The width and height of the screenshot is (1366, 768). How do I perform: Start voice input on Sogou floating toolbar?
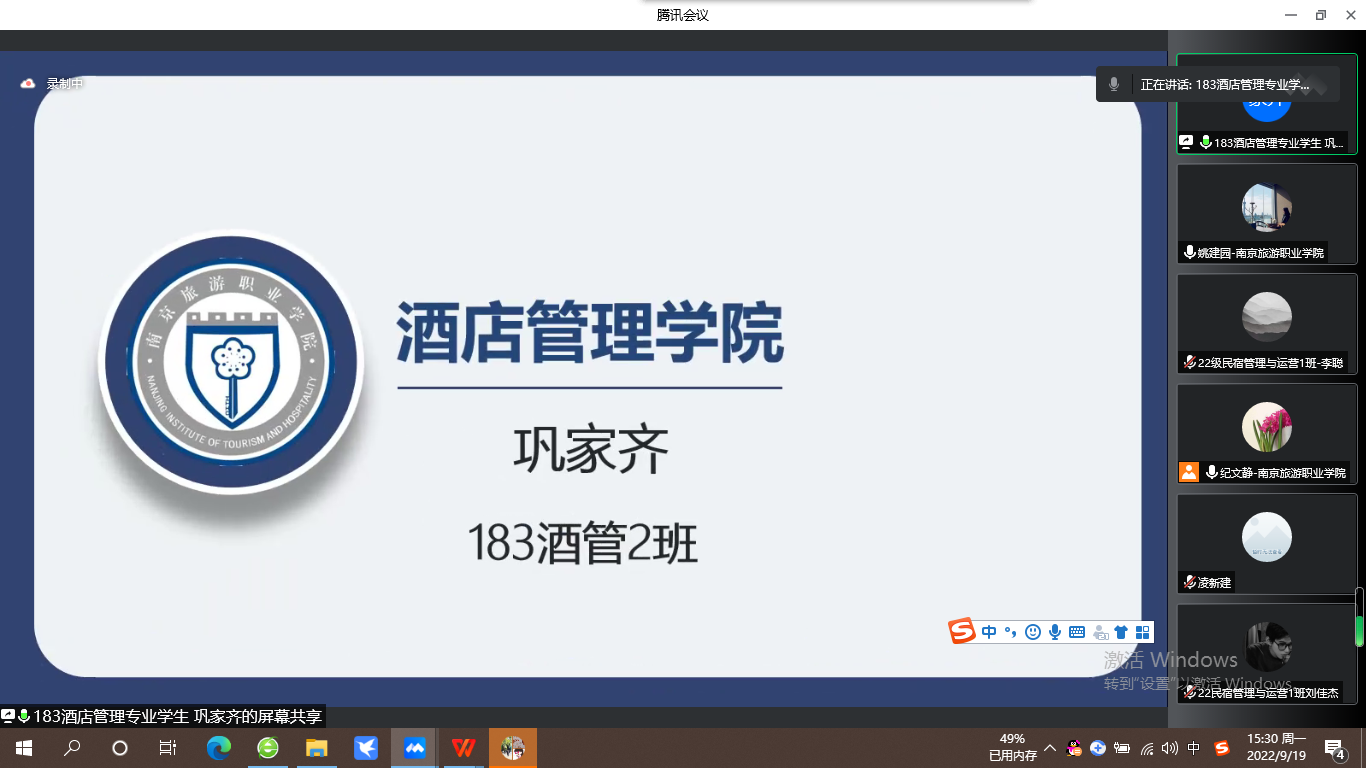[1055, 632]
